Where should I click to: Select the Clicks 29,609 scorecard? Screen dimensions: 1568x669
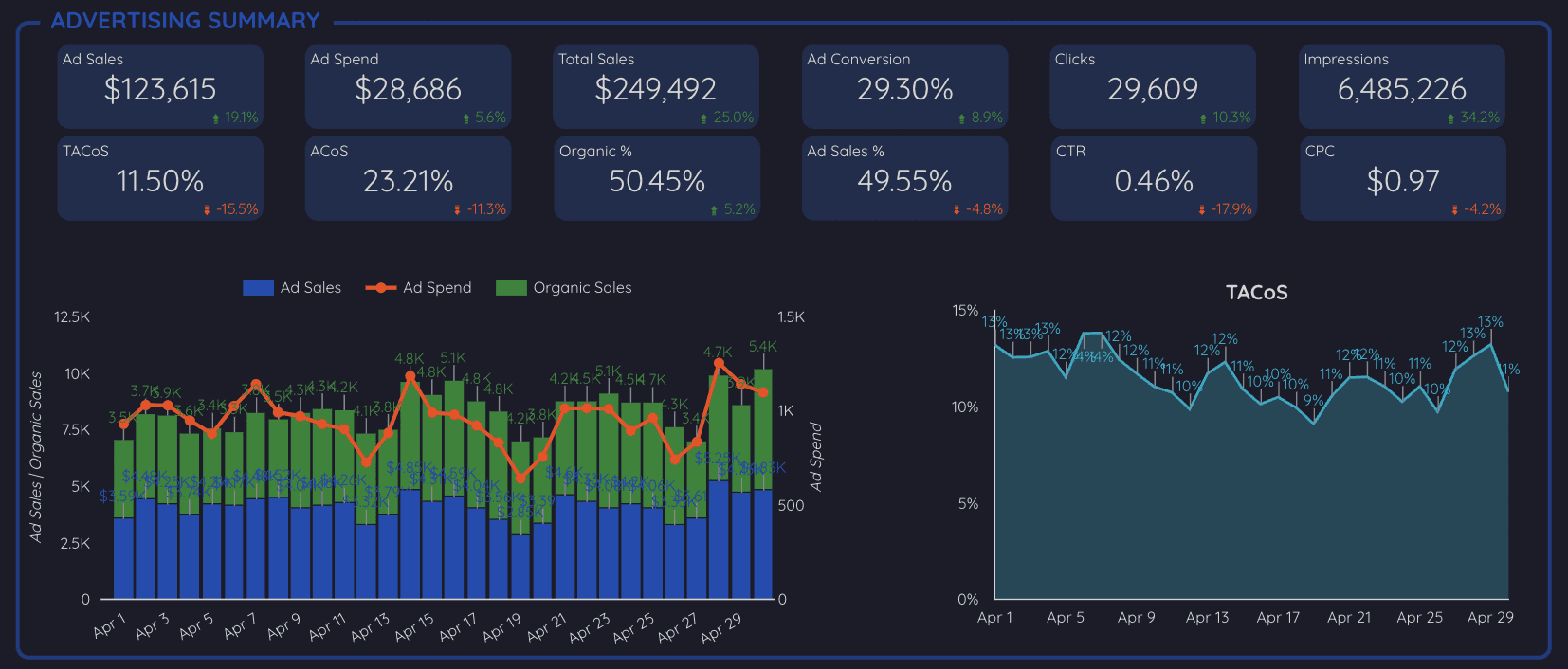tap(1153, 86)
